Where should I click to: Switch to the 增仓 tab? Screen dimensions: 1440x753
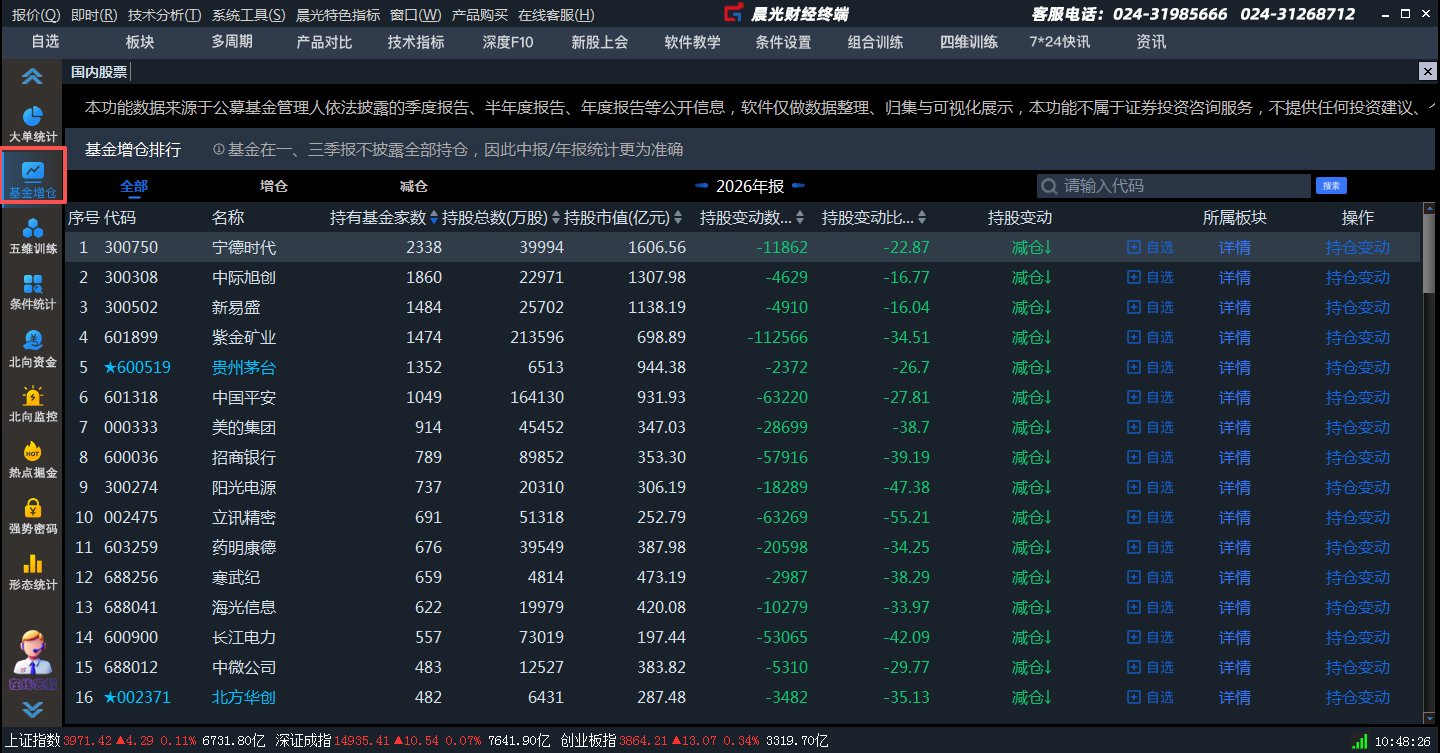[274, 186]
